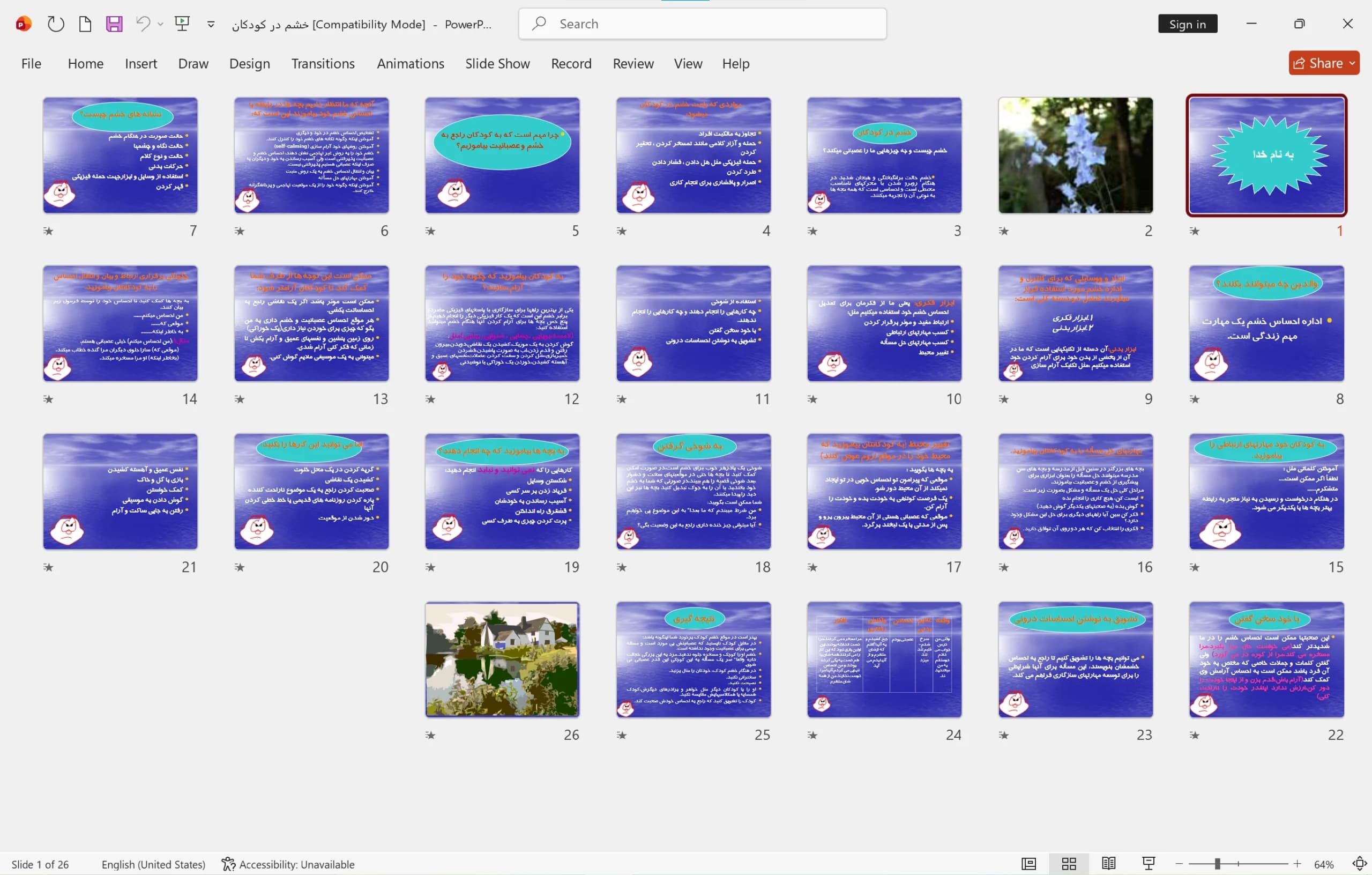Screen dimensions: 1372x875
Task: Click the Save icon in quick access toolbar
Action: tap(114, 24)
